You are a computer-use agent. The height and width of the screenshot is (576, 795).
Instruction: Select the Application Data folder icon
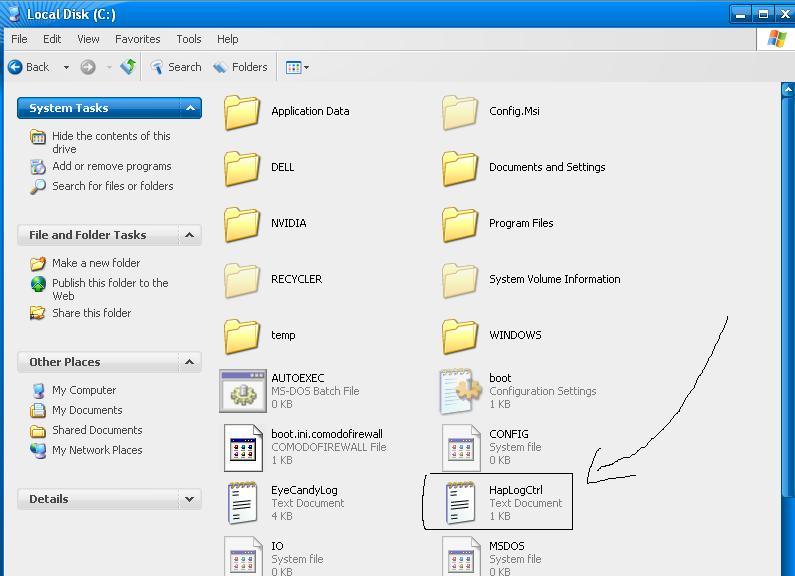coord(242,112)
